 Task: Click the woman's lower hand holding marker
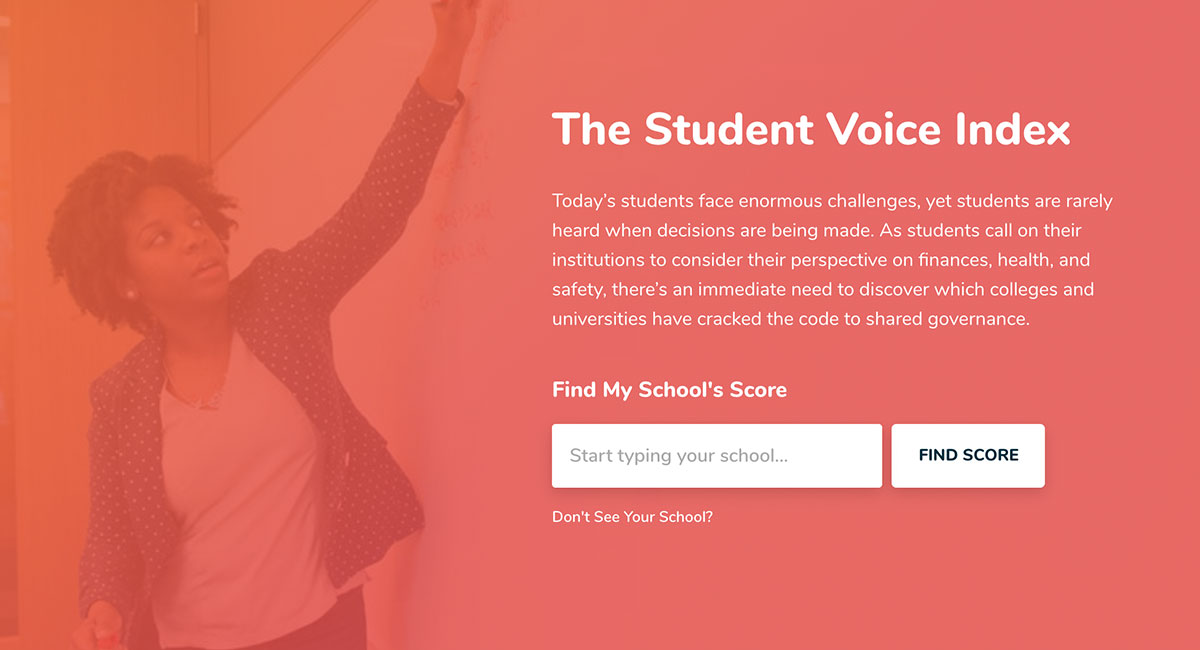[100, 625]
